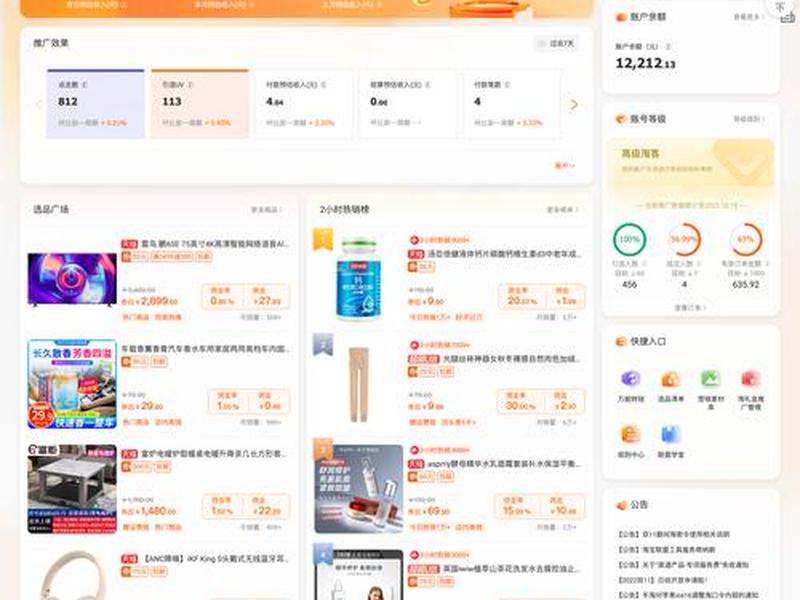Click the rank 4 shampoo product thumbnail

[359, 575]
